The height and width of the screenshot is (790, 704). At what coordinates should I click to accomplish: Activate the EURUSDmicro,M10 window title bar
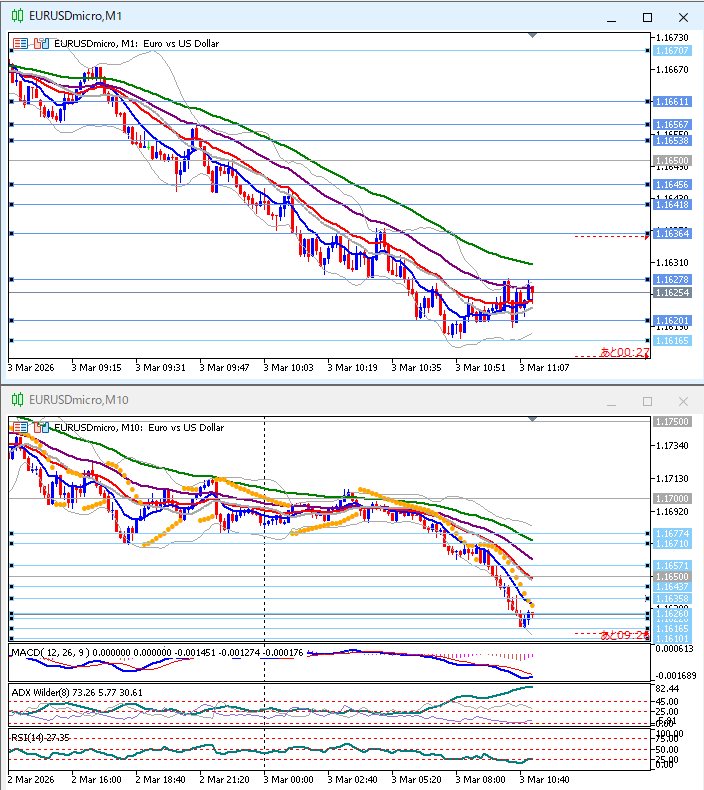pyautogui.click(x=300, y=400)
